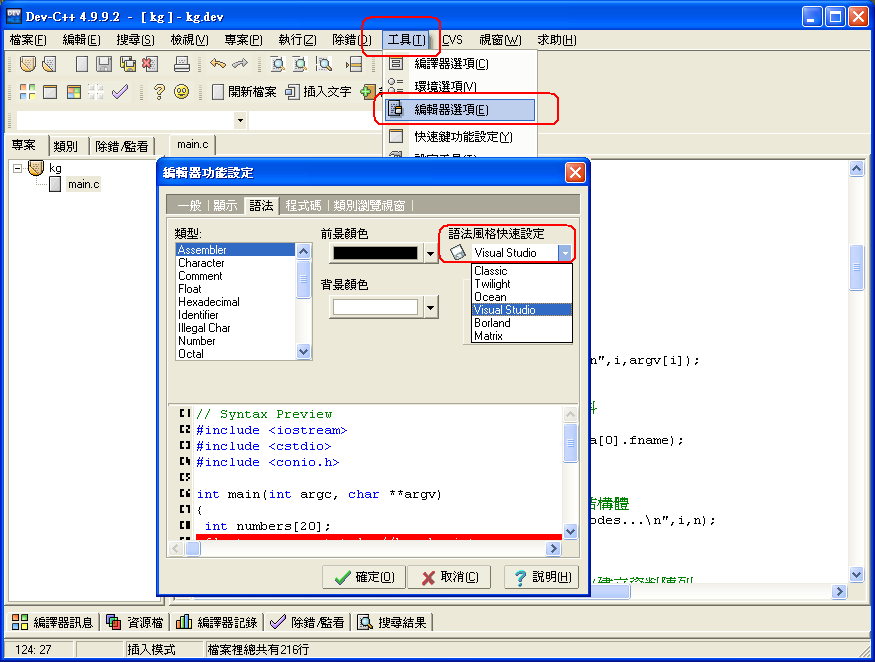Choose 快速鍵功能設定(Y) menu entry
The height and width of the screenshot is (662, 875).
coord(460,136)
